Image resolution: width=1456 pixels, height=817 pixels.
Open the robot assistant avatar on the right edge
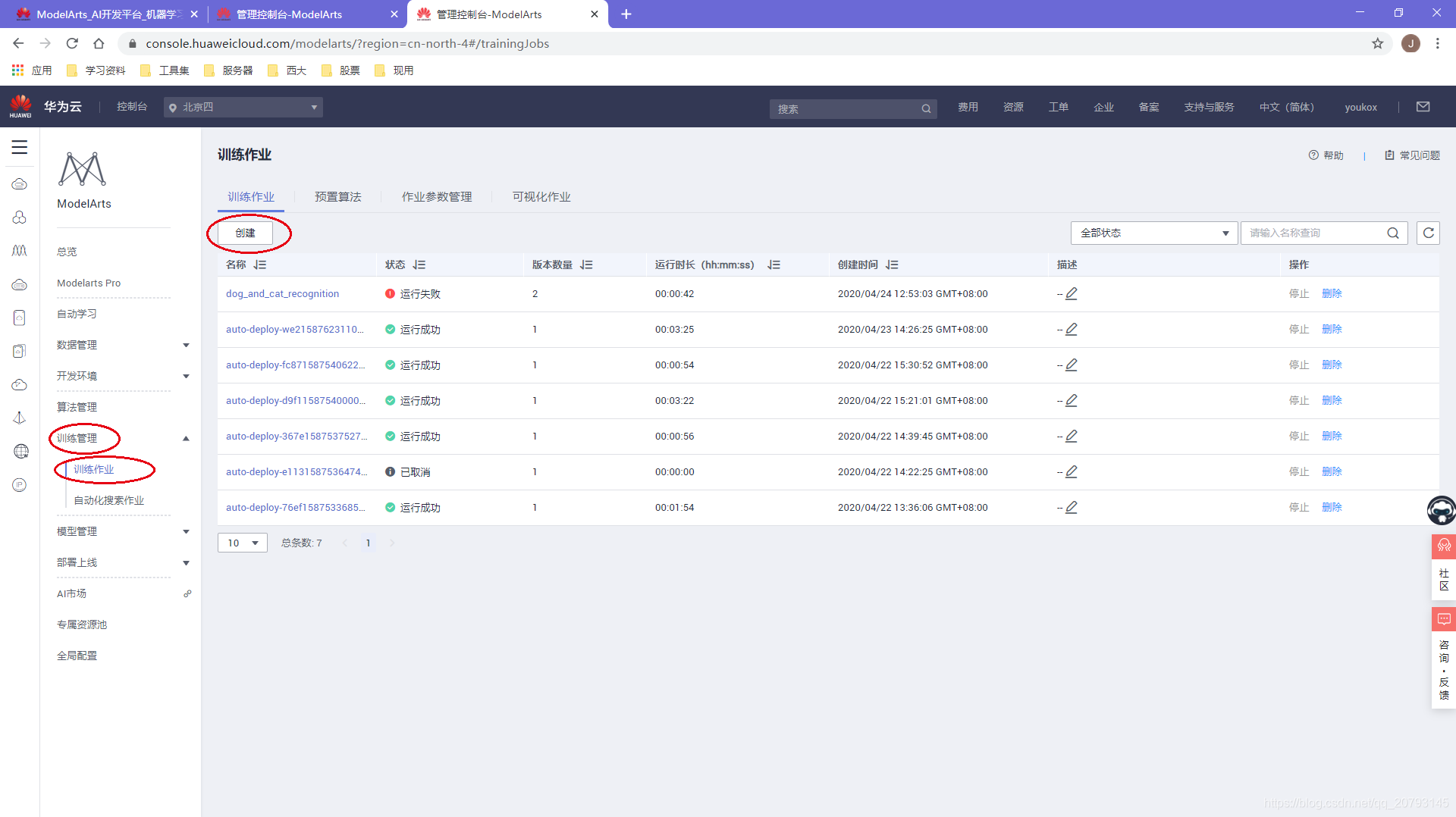tap(1441, 510)
